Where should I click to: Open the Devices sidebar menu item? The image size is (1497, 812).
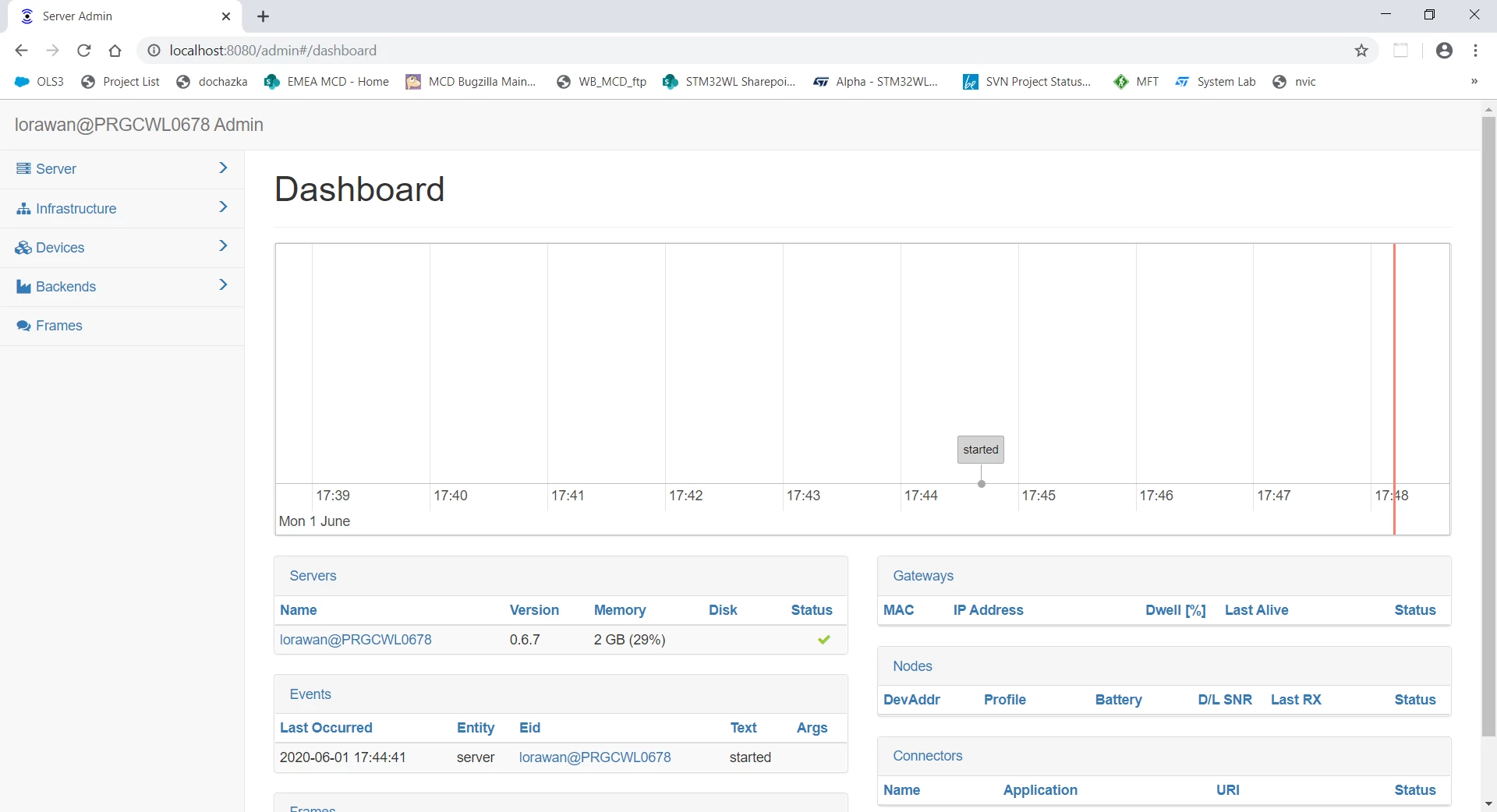pos(122,248)
